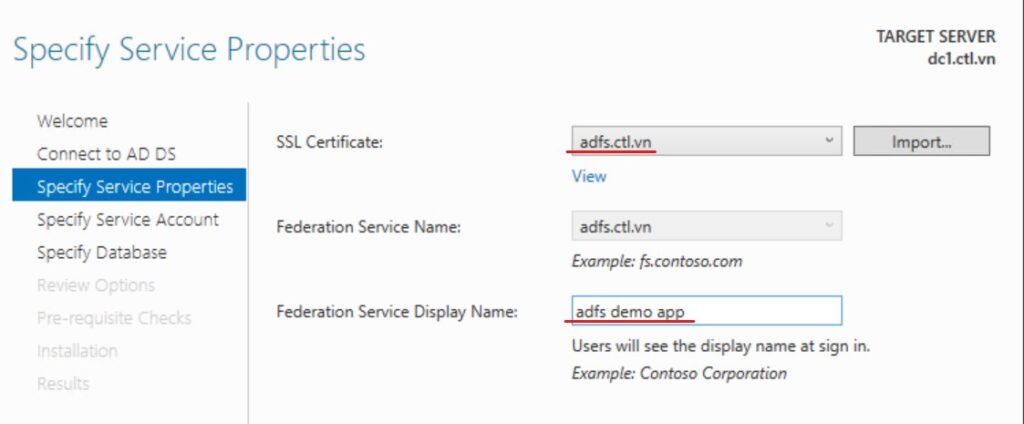Screen dimensions: 1024x424
Task: Click the SSL Certificate label
Action: pyautogui.click(x=329, y=143)
